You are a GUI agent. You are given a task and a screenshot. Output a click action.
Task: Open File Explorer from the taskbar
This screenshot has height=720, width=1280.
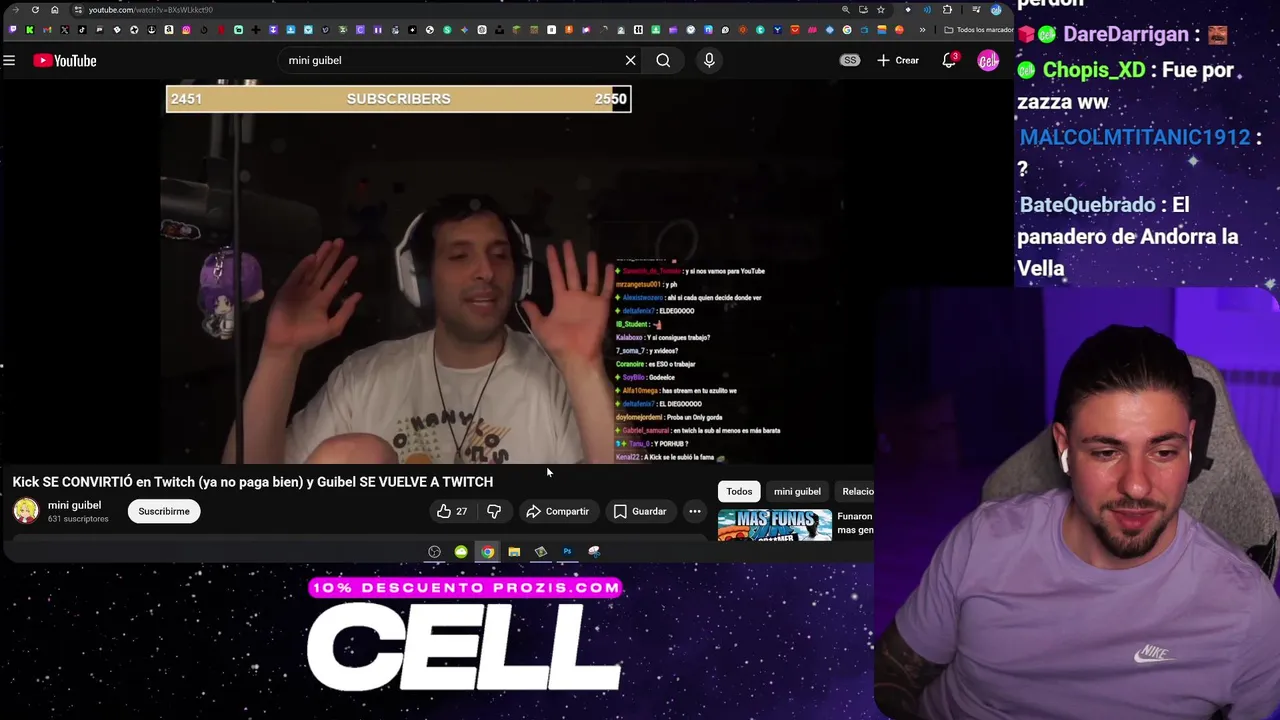(x=514, y=552)
